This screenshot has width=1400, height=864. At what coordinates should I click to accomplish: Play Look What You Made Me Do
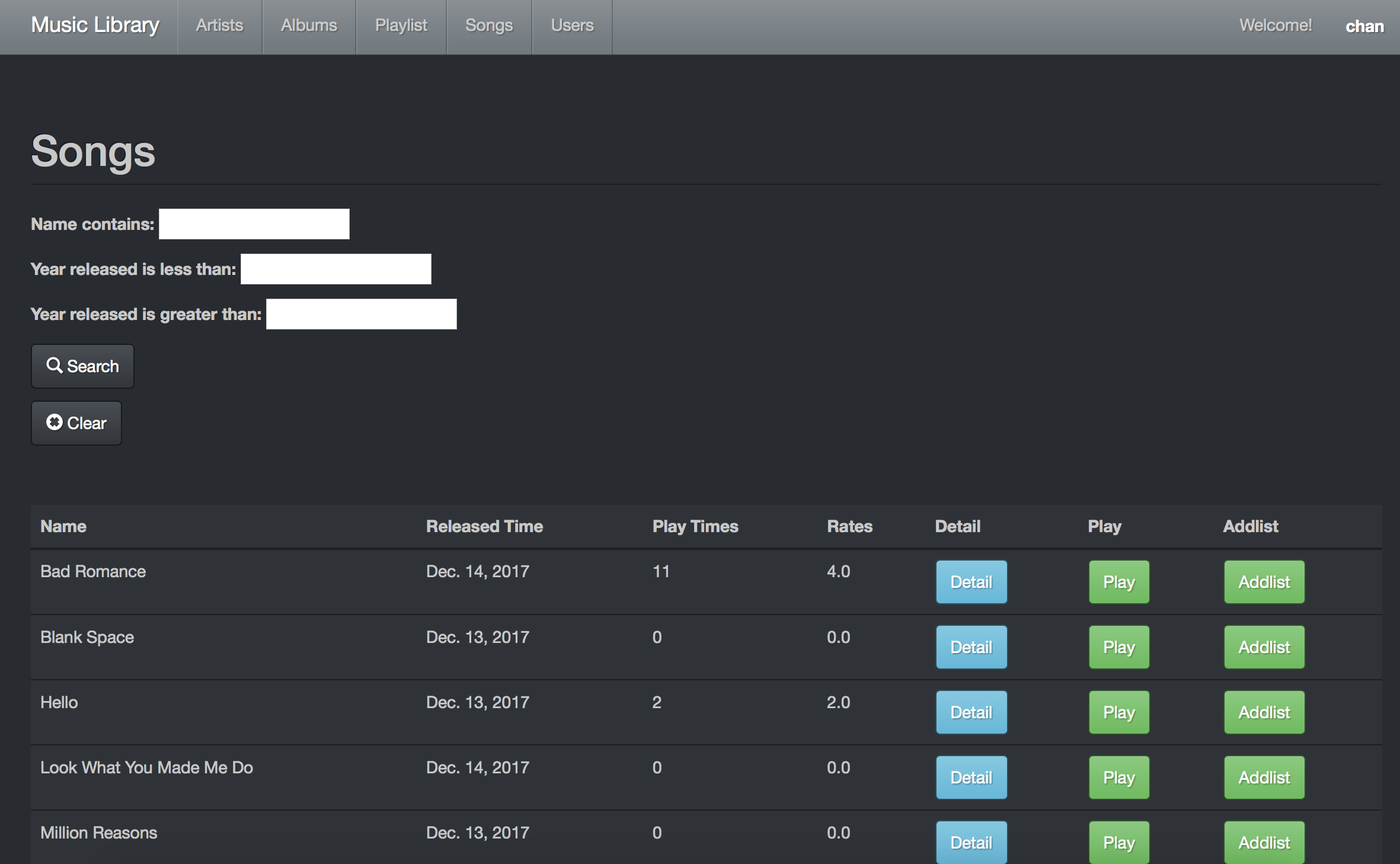[x=1118, y=777]
